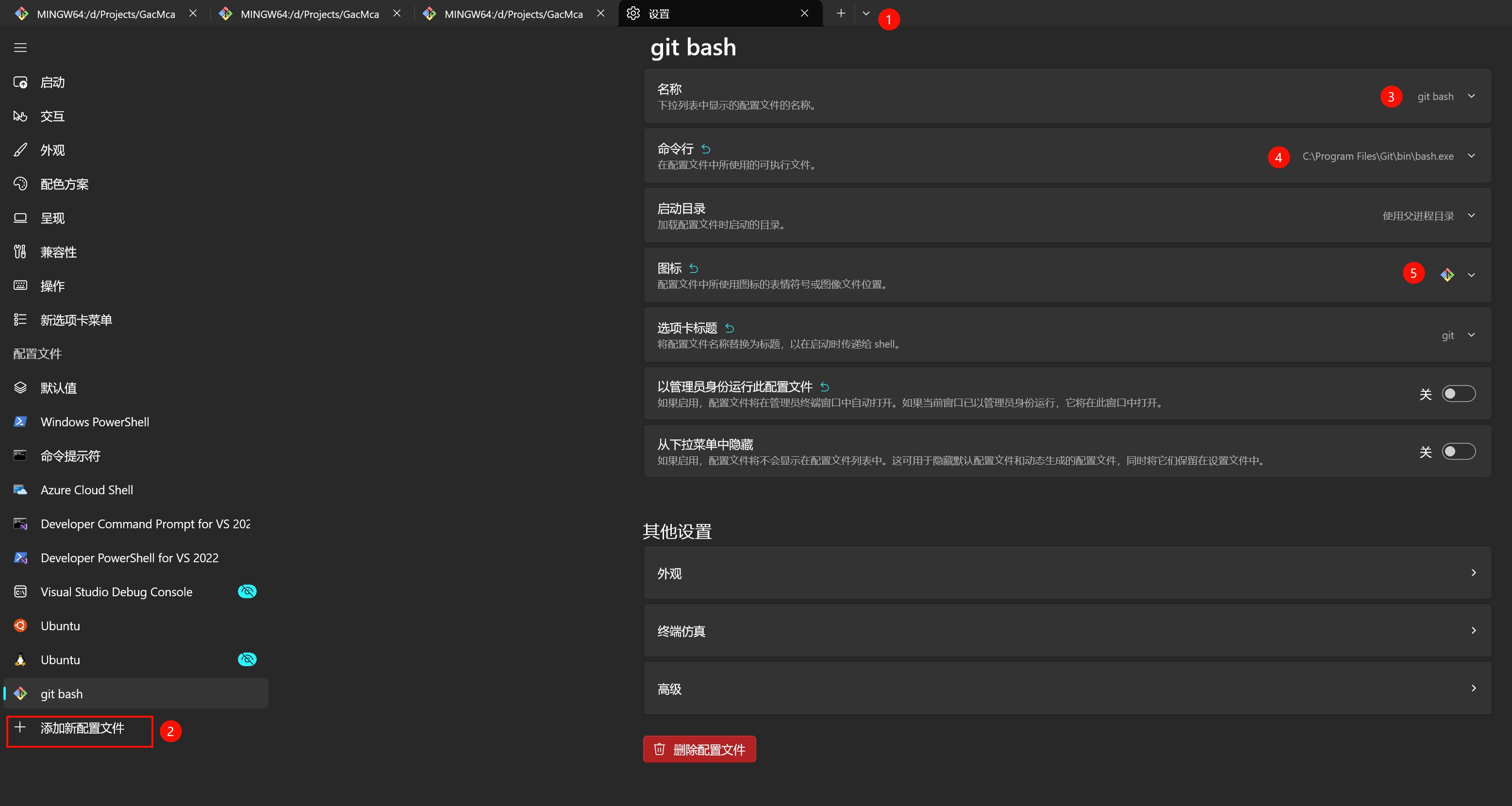Expand the 终端仿真 settings section
The image size is (1512, 806).
coord(1066,630)
